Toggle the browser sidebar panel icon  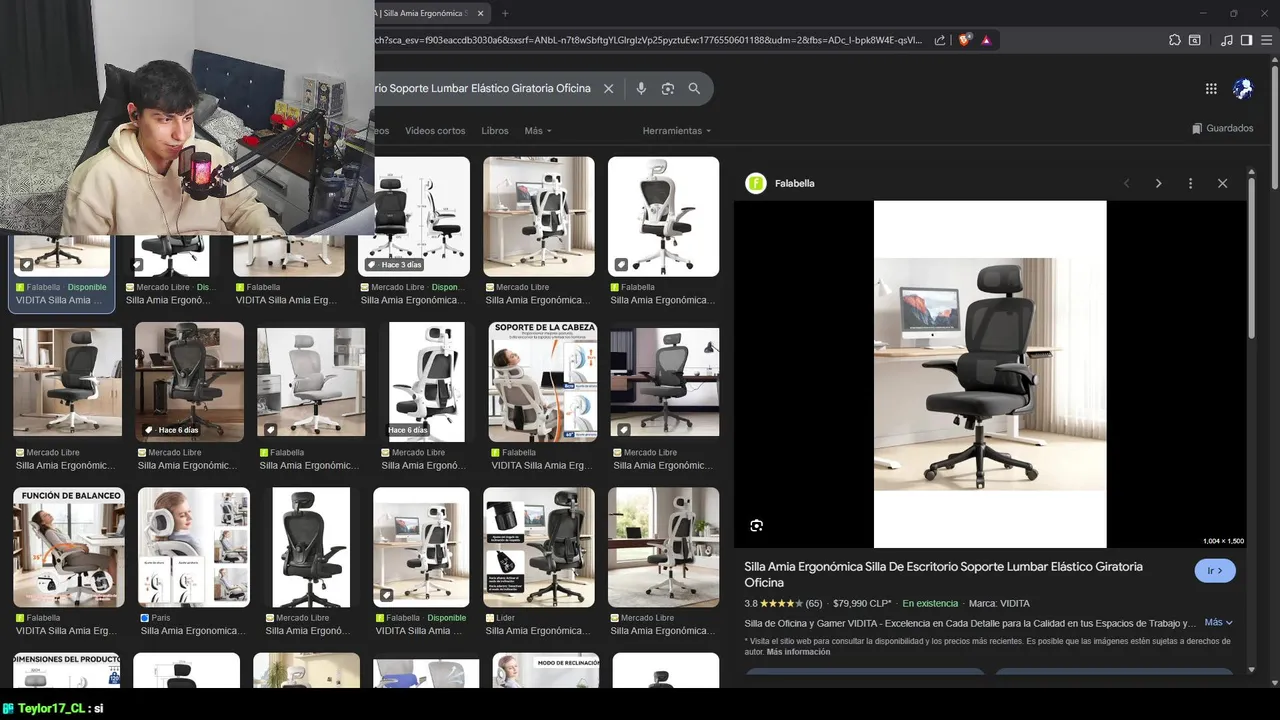point(1246,40)
